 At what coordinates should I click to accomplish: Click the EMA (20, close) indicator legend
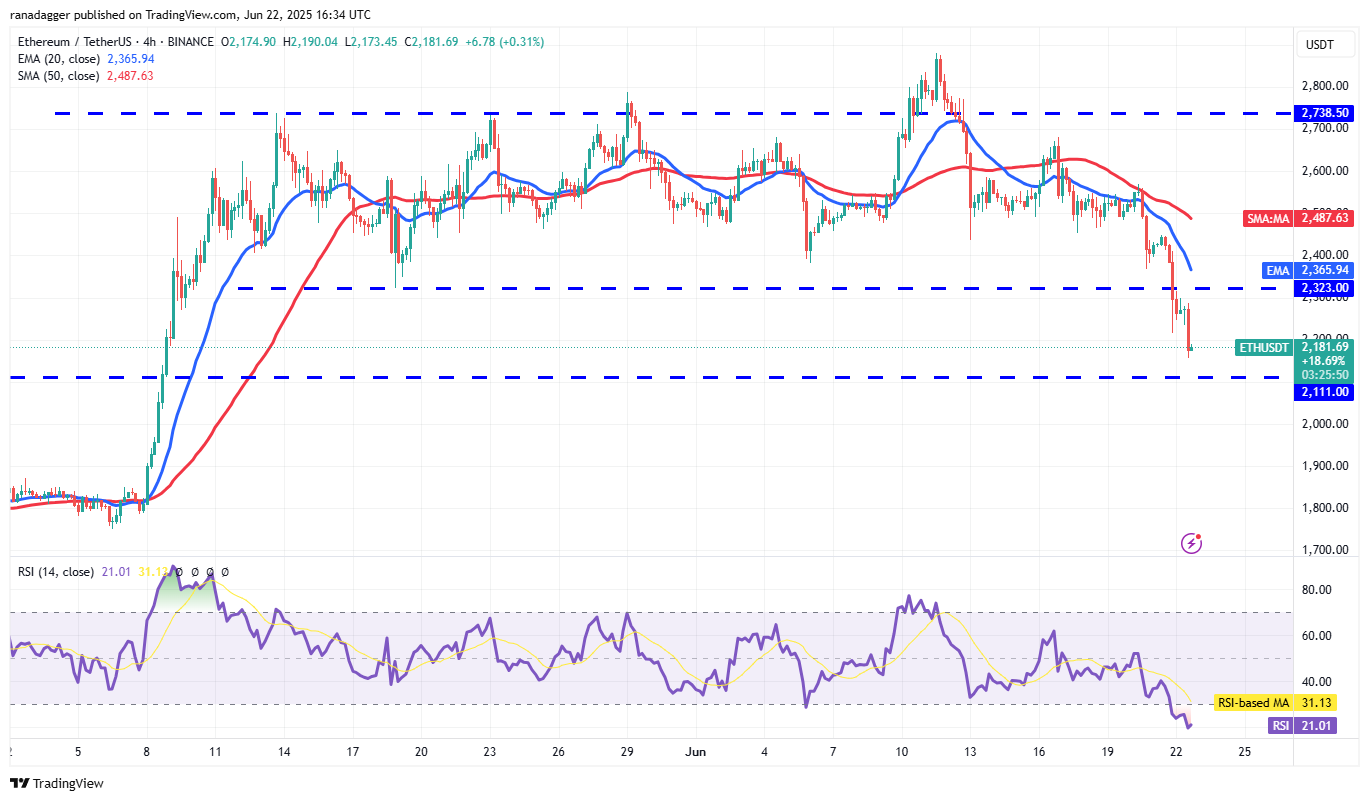coord(58,59)
